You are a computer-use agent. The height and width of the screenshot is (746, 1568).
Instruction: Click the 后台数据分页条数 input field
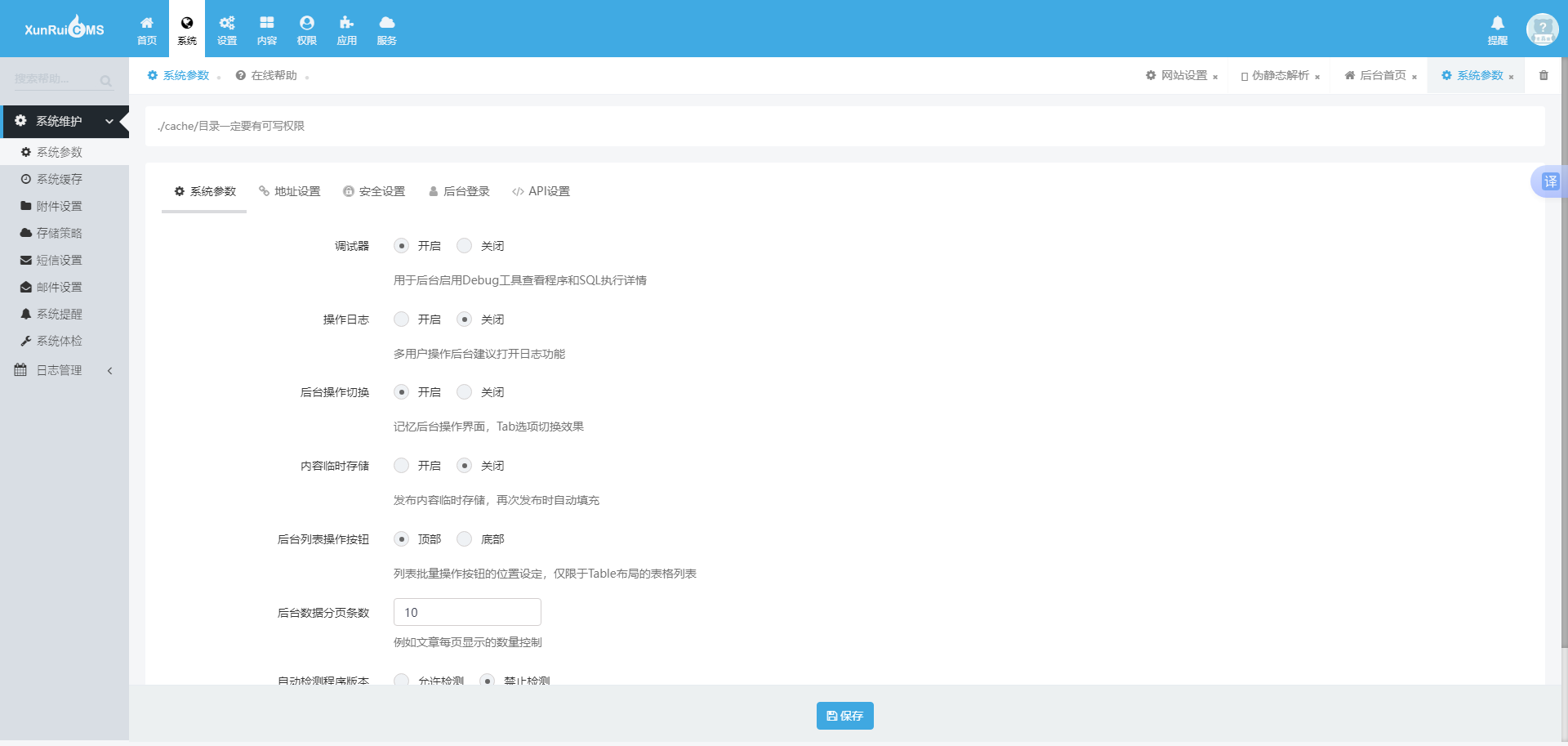(x=467, y=612)
